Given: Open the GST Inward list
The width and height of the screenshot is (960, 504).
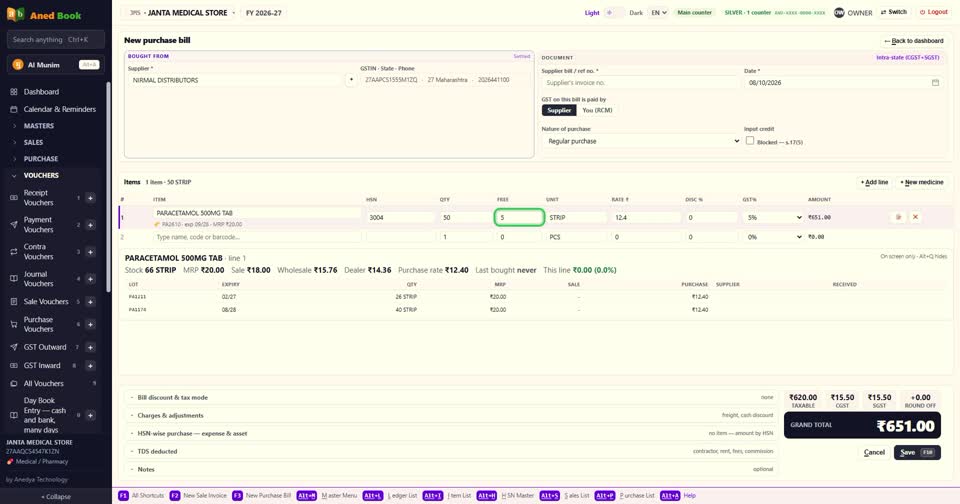Looking at the screenshot, I should [42, 366].
